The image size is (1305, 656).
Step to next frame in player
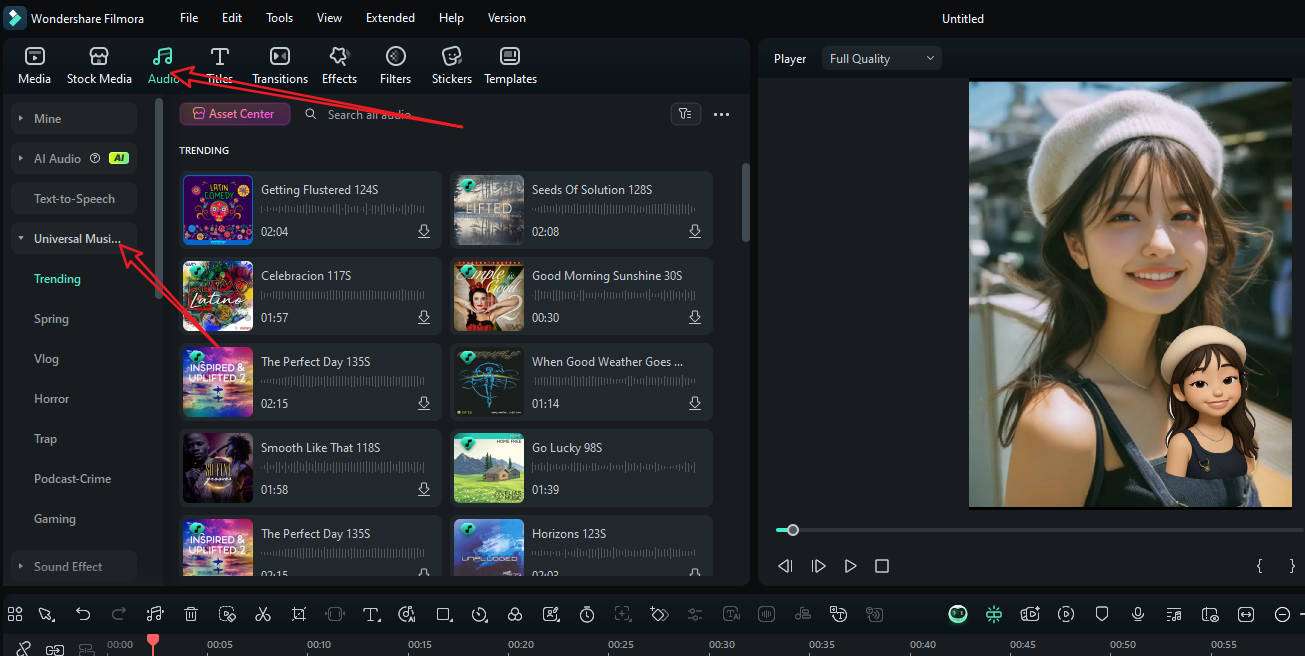pyautogui.click(x=818, y=566)
